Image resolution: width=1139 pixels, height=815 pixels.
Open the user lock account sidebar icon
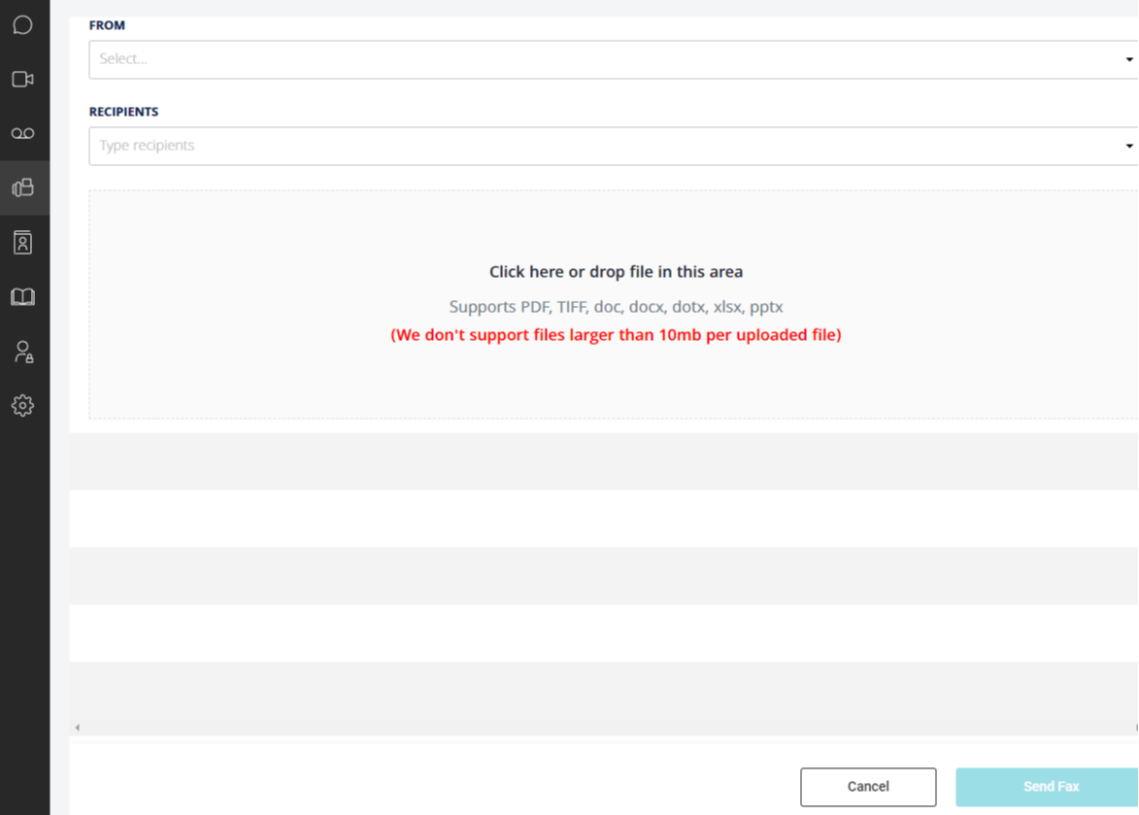(23, 352)
